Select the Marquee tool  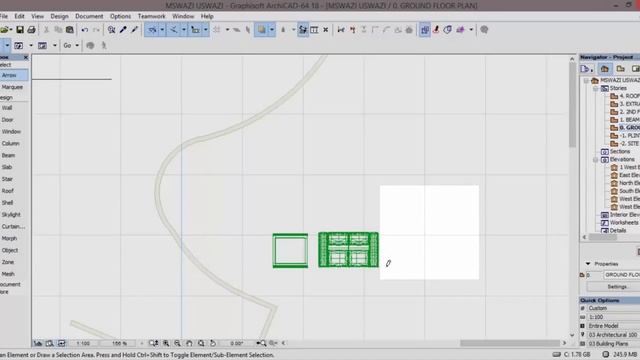click(12, 87)
